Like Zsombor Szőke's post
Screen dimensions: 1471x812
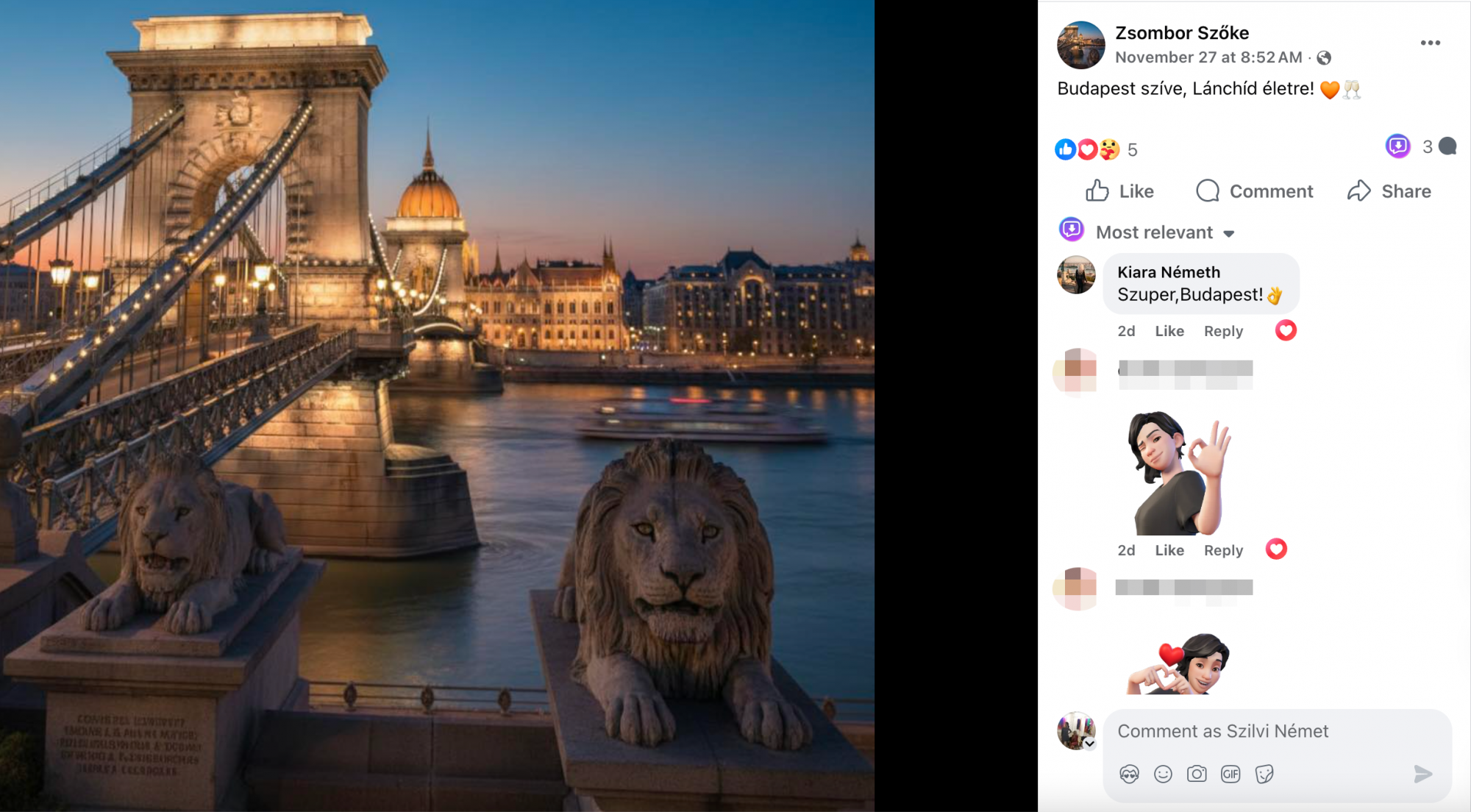(1120, 191)
